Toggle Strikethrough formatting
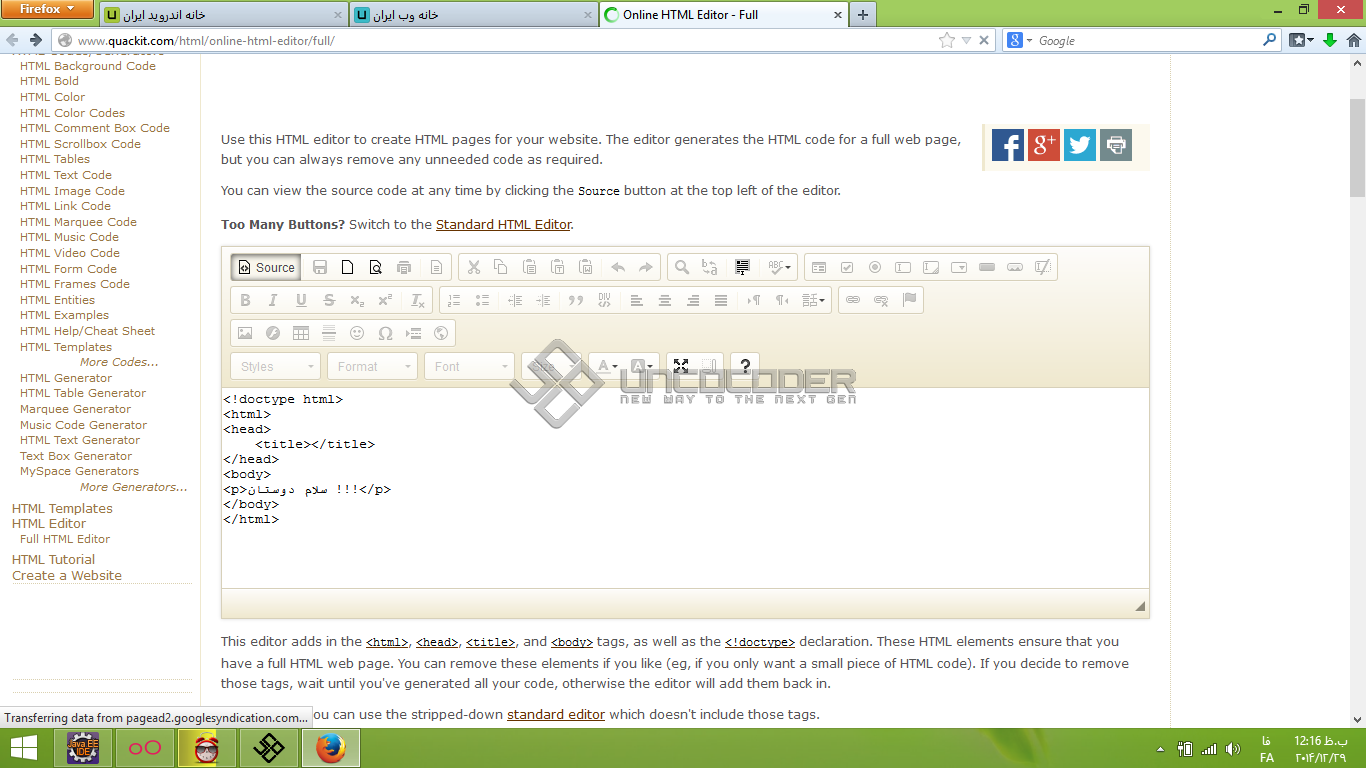The image size is (1366, 768). (329, 300)
